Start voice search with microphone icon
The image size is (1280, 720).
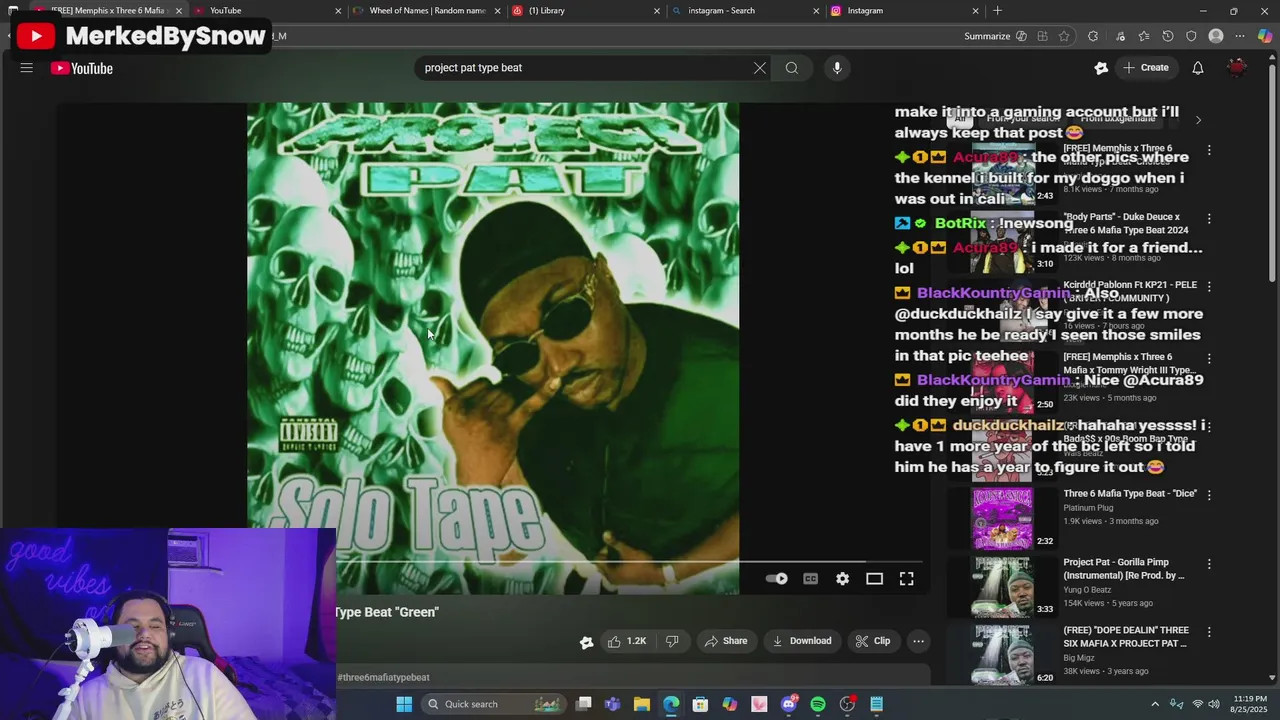837,68
